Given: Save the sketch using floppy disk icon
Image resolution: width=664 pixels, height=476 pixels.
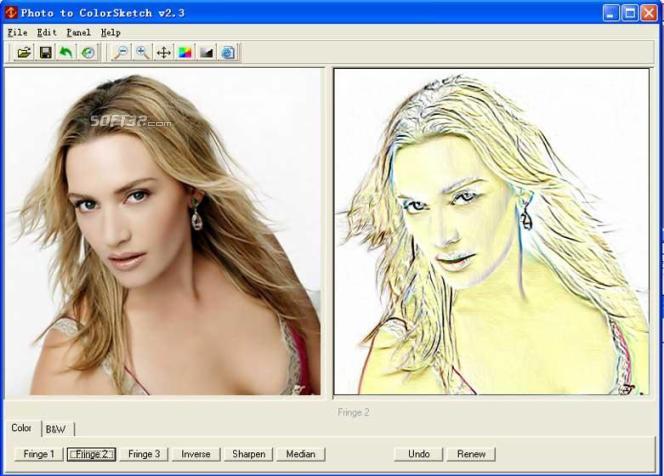Looking at the screenshot, I should (46, 53).
